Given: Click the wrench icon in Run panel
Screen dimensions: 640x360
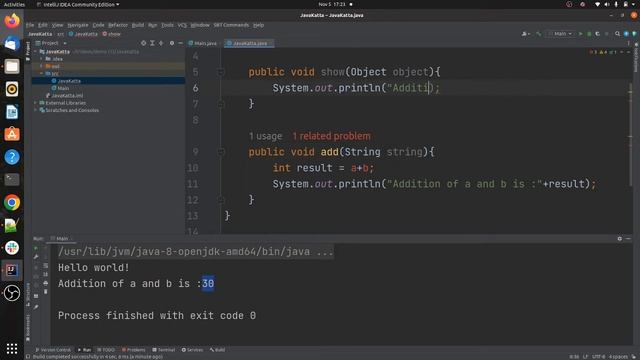Looking at the screenshot, I should coord(36,257).
